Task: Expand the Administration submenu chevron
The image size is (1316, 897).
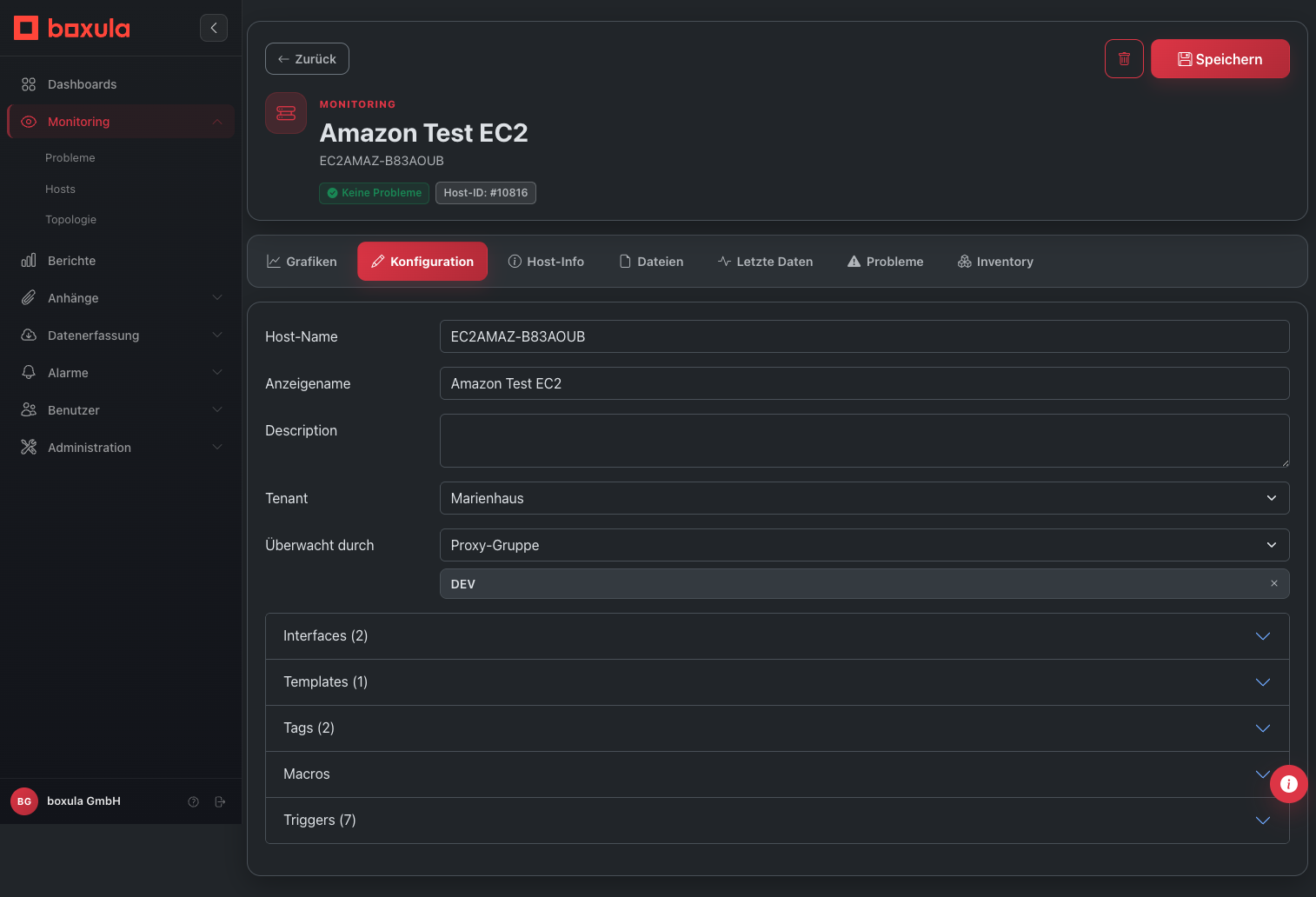Action: pos(217,448)
